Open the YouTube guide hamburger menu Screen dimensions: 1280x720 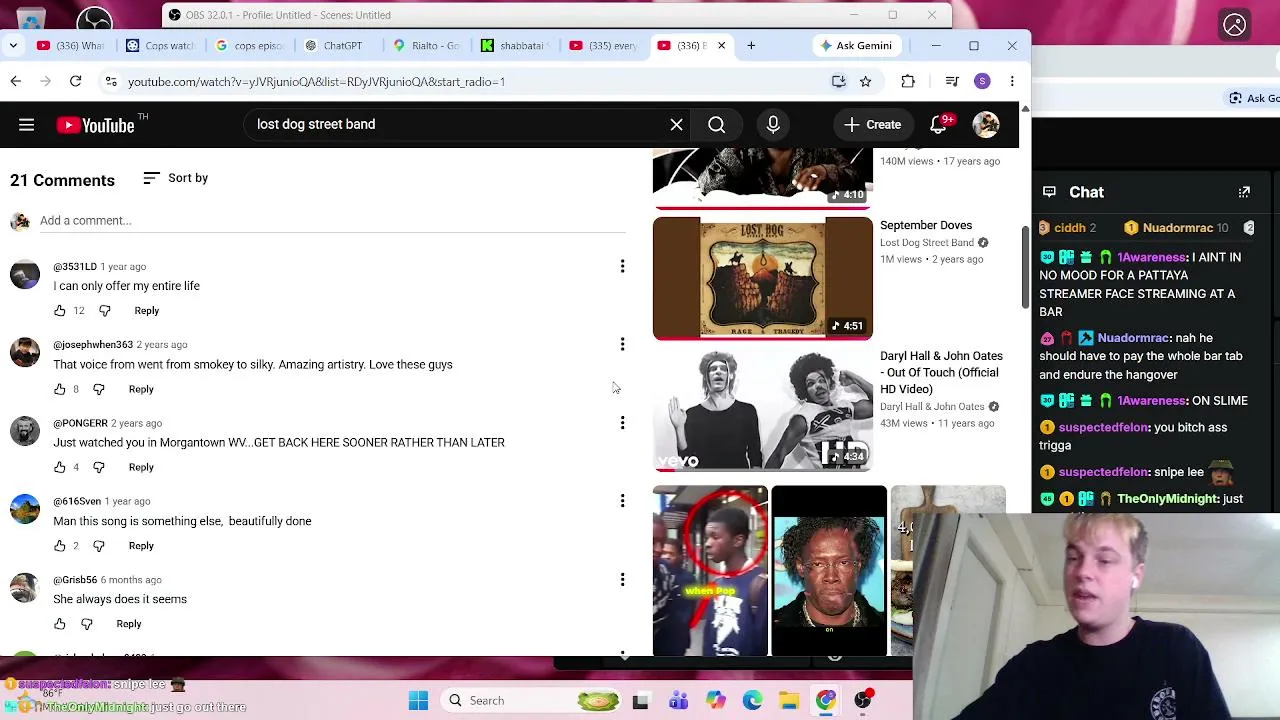[27, 125]
